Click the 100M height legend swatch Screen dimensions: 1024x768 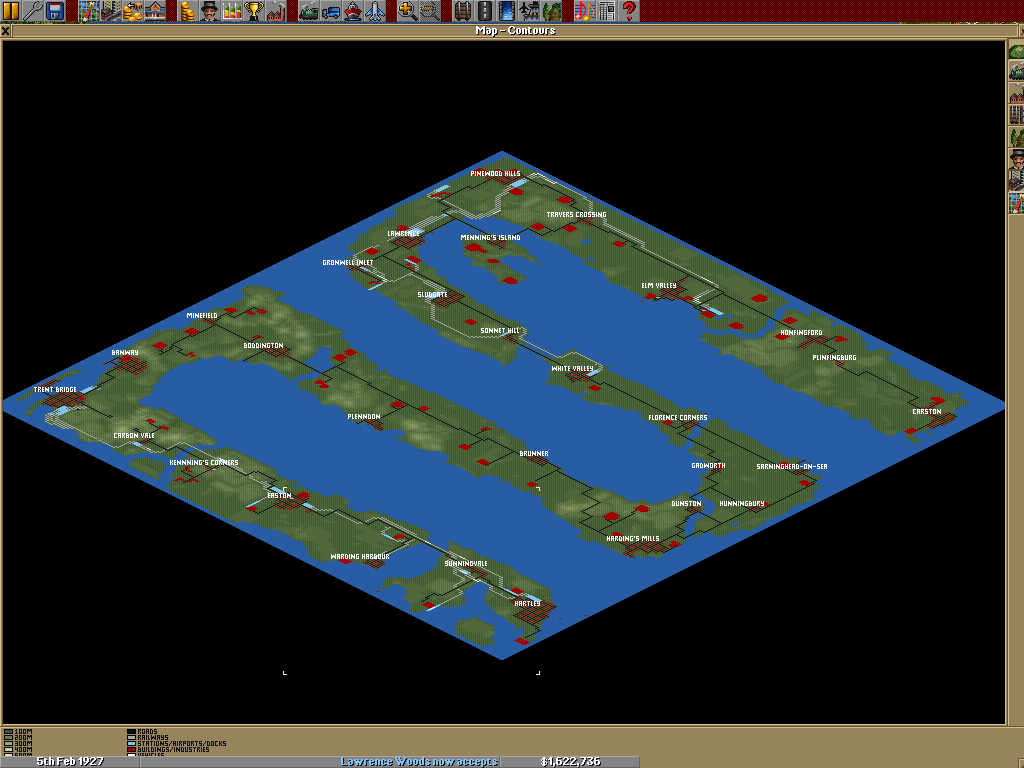click(x=8, y=732)
